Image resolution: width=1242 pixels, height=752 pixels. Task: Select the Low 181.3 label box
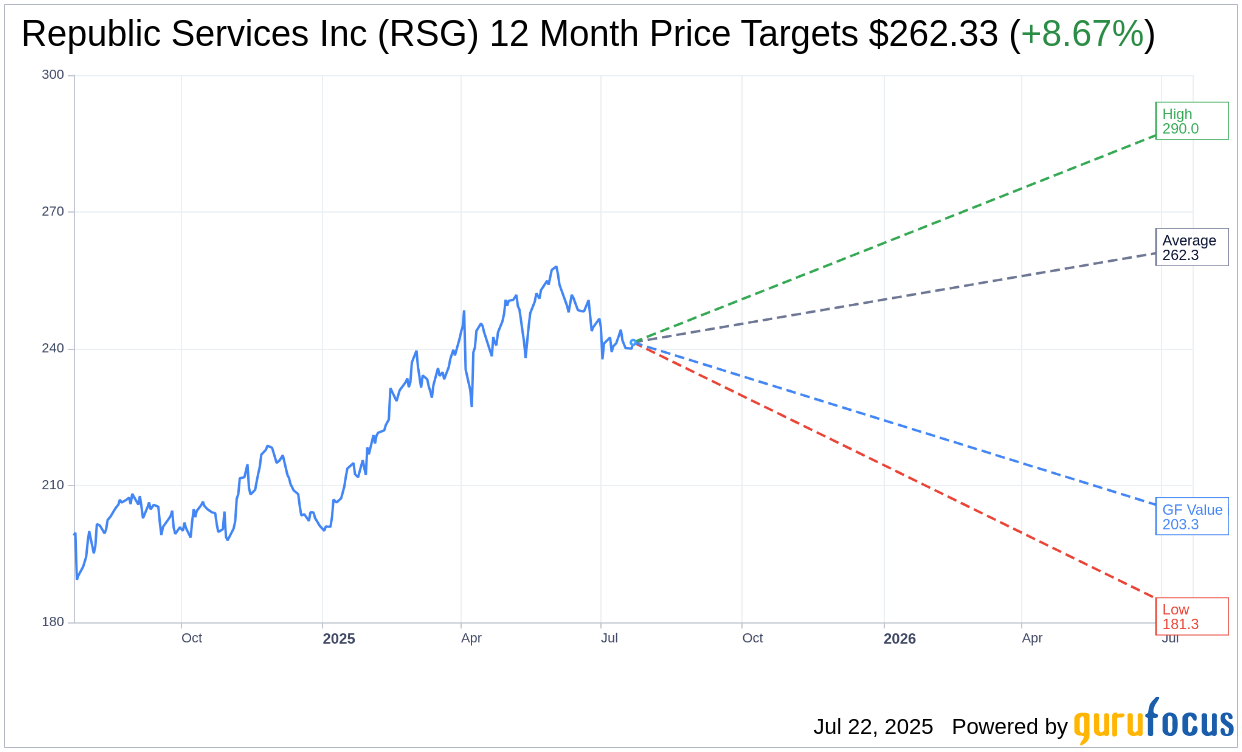1192,617
